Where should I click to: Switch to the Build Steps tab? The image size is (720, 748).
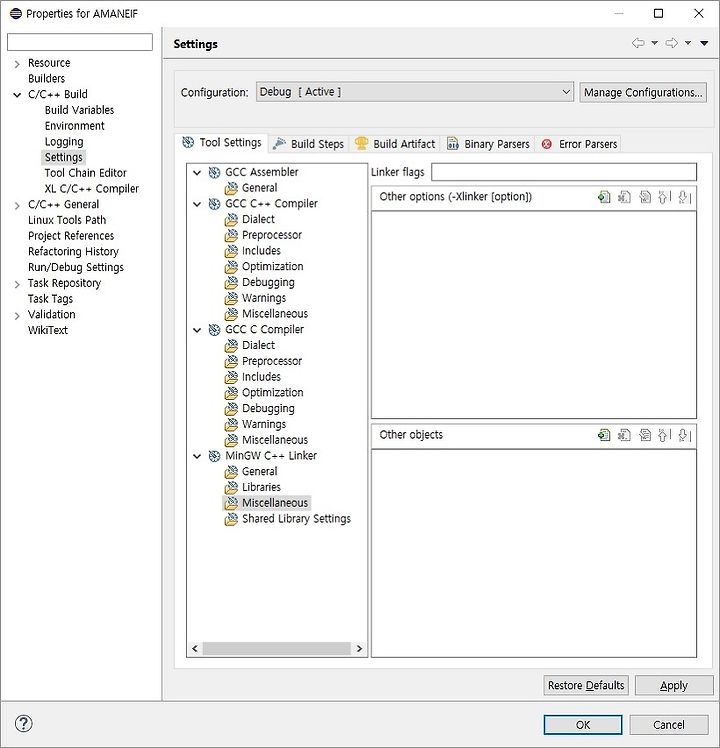click(x=309, y=144)
